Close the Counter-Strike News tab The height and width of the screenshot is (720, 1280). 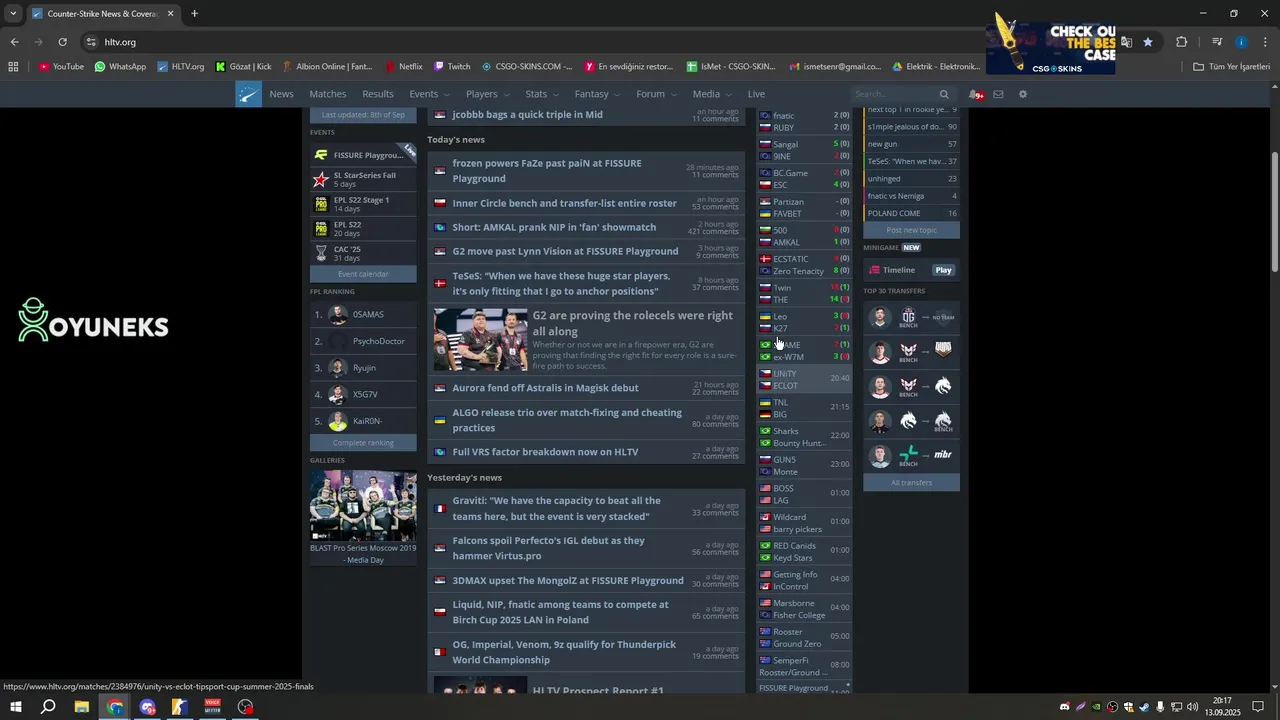pyautogui.click(x=170, y=14)
